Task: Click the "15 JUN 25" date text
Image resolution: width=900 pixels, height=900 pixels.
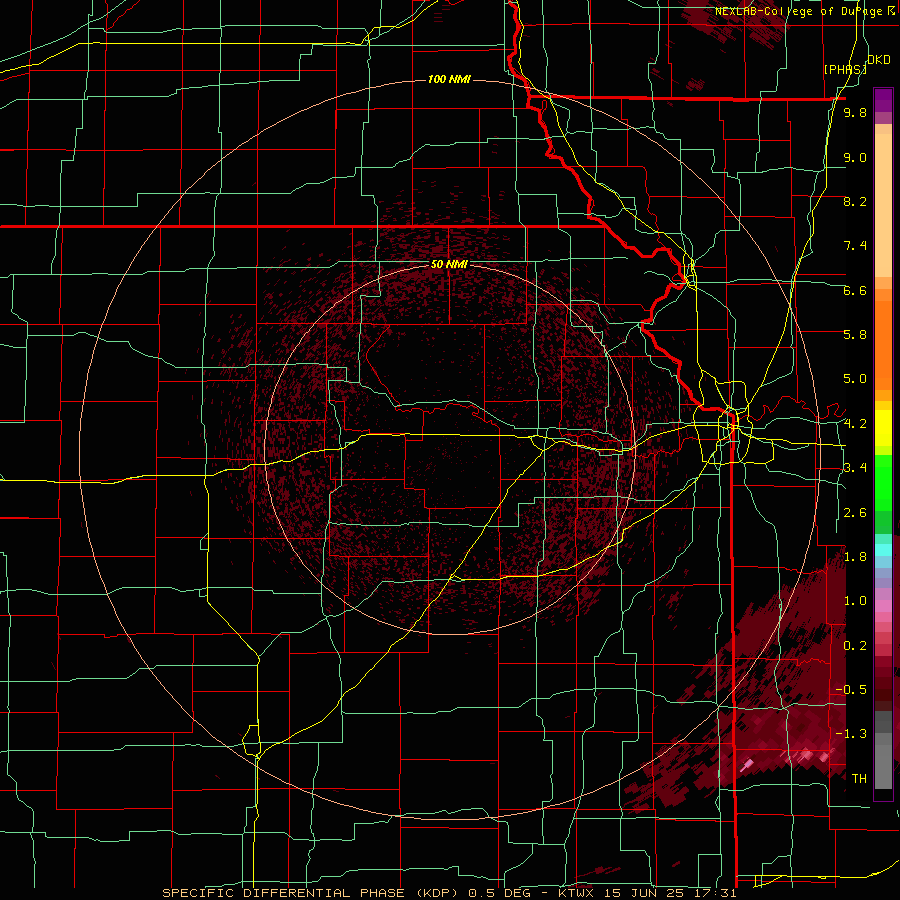Action: [x=644, y=893]
